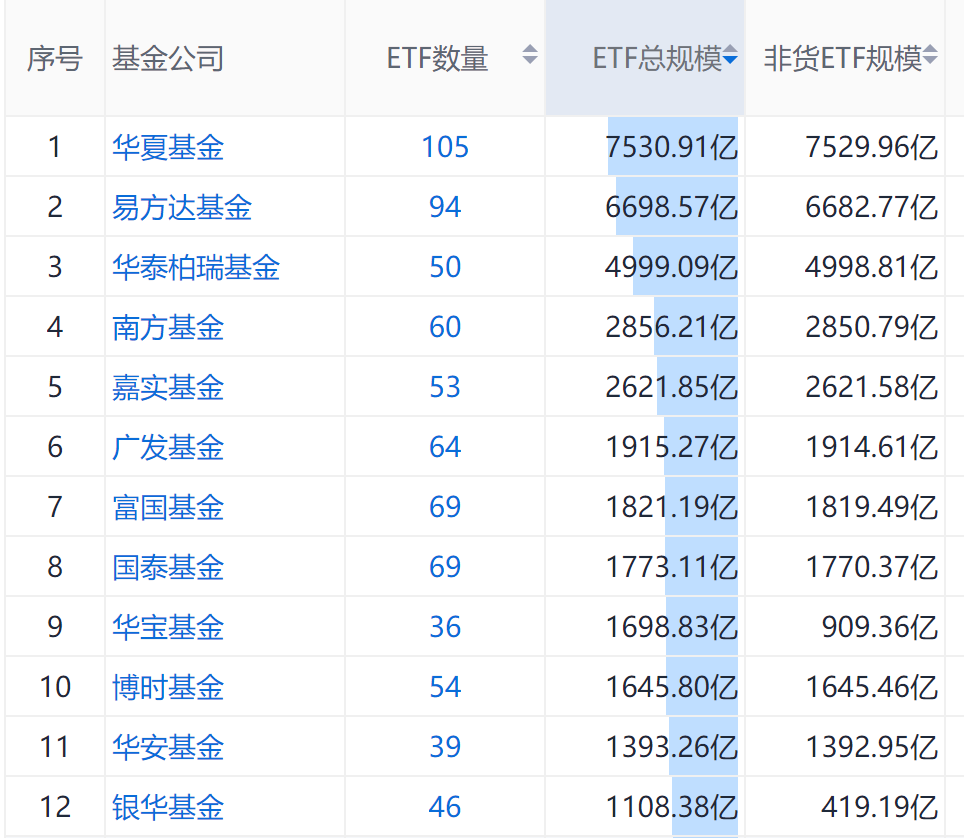964x838 pixels.
Task: Select total scale value 2856.21亿
Action: 671,327
